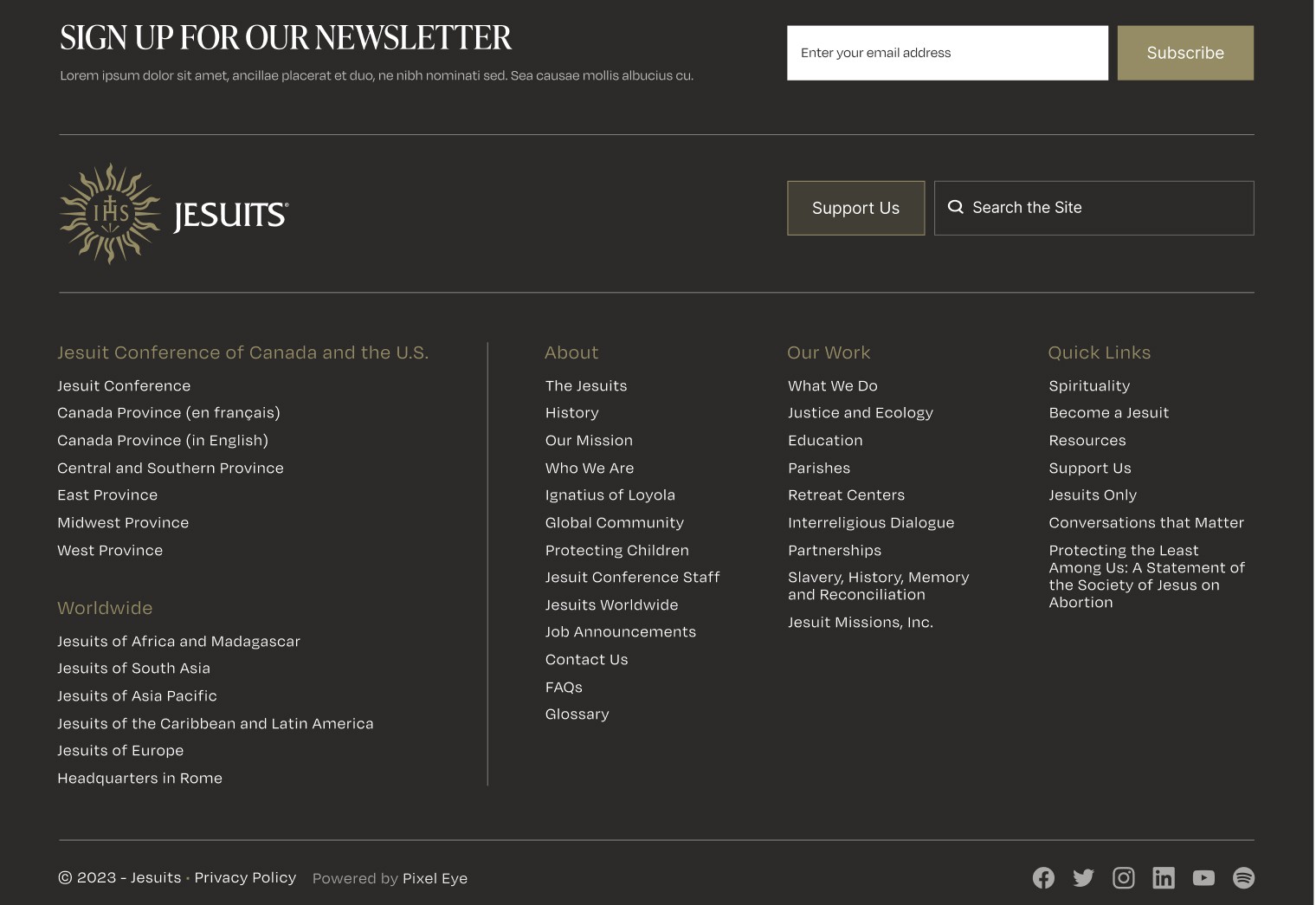
Task: Click the Jesuits IHS sunburst logo
Action: (x=110, y=213)
